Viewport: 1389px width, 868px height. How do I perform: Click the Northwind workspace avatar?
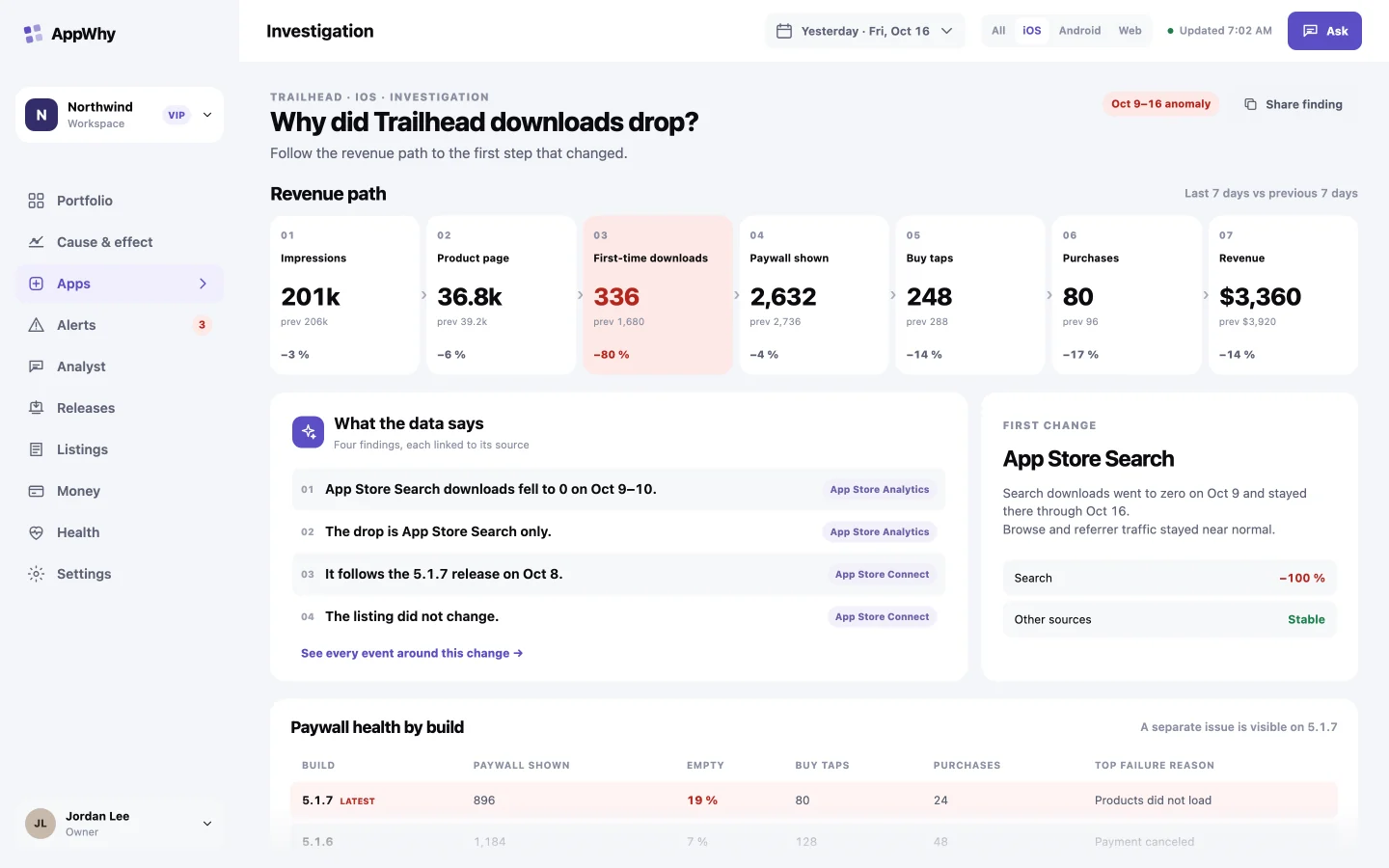(41, 115)
